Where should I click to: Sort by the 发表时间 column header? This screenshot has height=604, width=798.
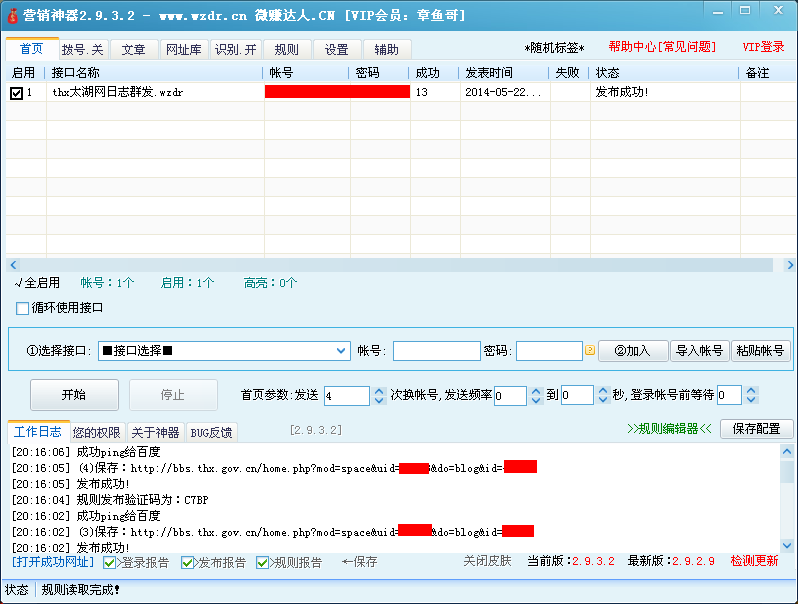[x=504, y=73]
